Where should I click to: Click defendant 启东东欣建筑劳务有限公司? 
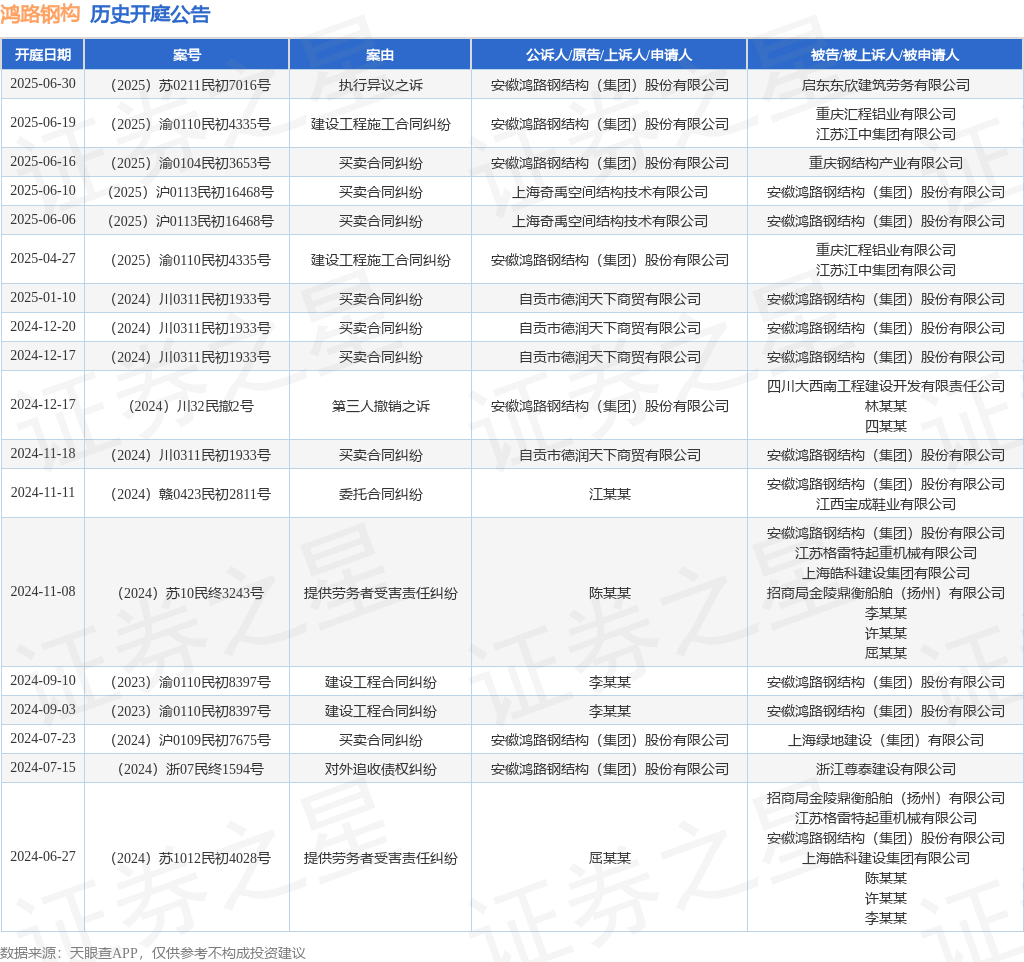[x=886, y=85]
